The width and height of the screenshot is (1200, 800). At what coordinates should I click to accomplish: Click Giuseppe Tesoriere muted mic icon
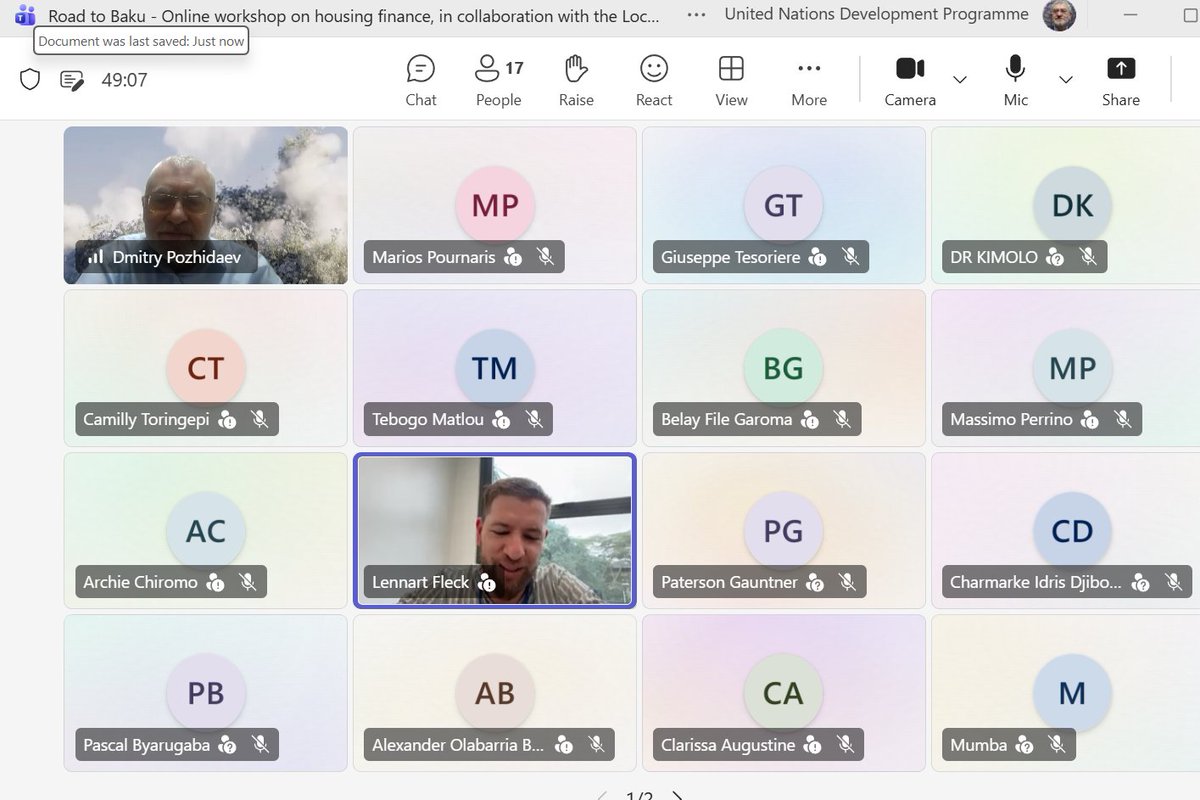click(x=850, y=257)
